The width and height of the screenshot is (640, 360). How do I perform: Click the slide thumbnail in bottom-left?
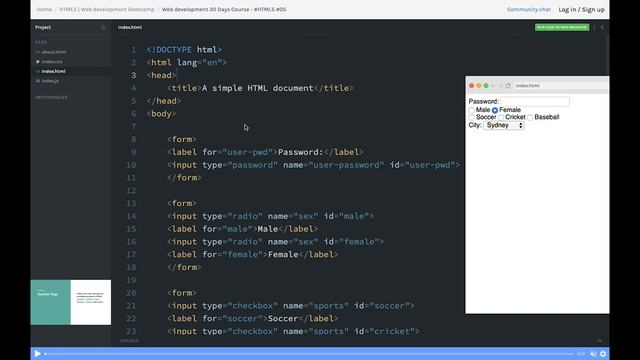[x=71, y=302]
